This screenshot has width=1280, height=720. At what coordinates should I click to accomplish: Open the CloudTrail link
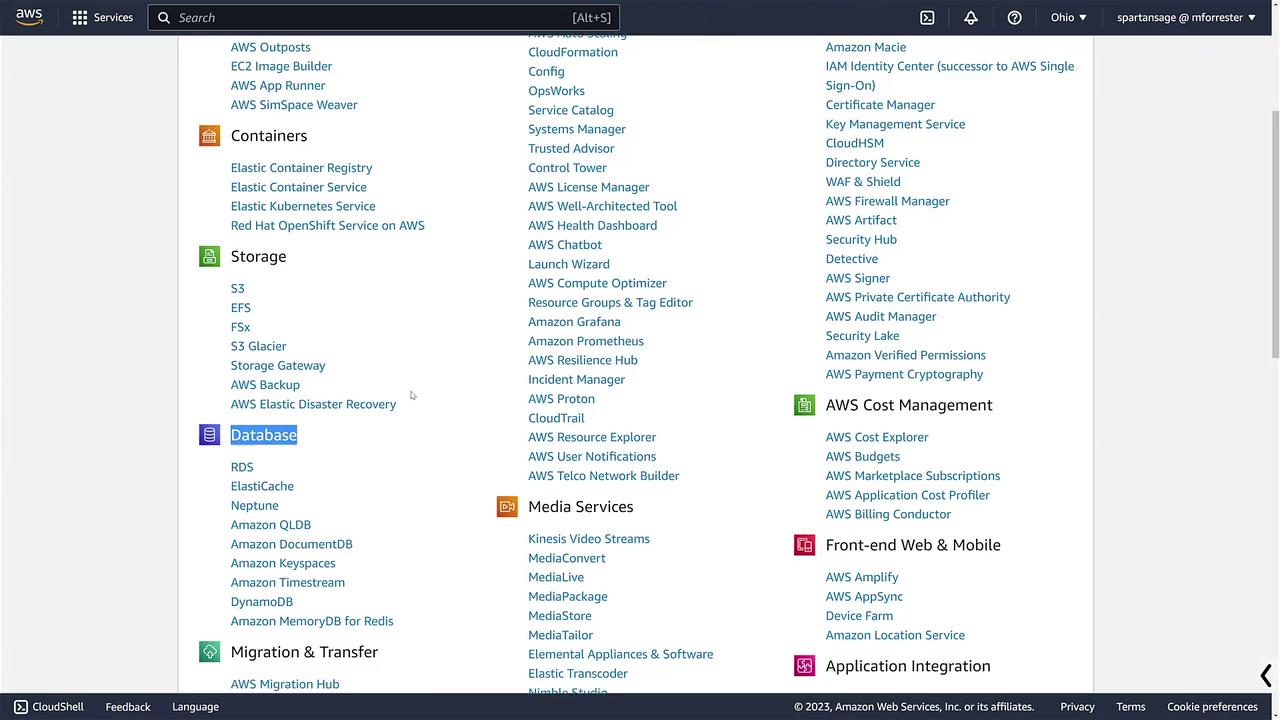[x=556, y=418]
